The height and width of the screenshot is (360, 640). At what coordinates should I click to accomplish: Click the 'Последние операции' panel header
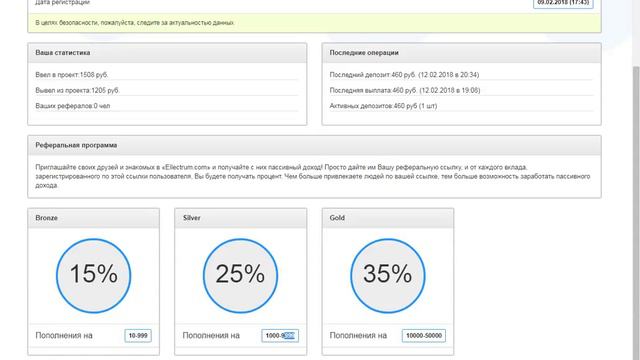(x=461, y=53)
